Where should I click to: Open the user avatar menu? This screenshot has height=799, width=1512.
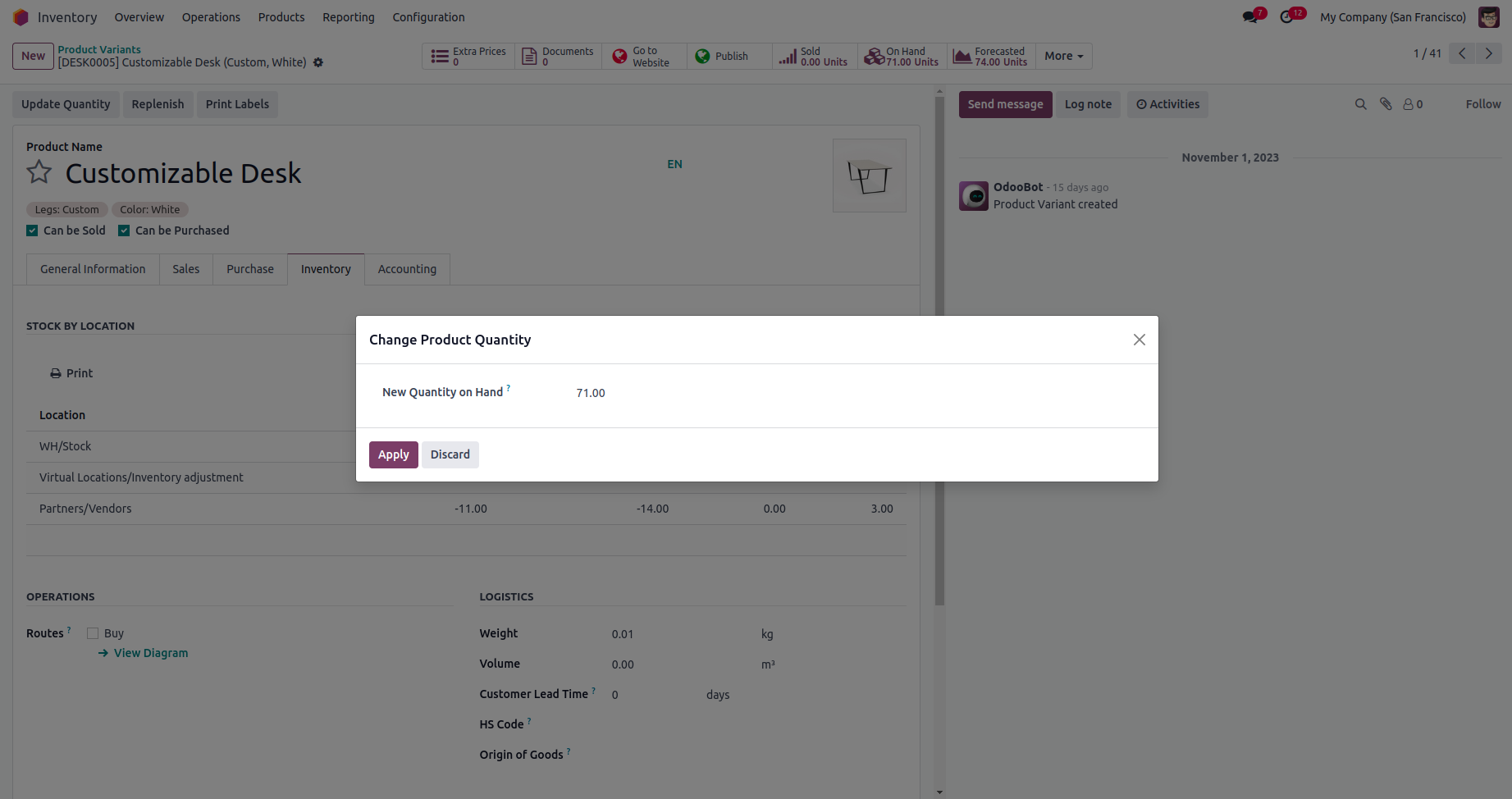(1489, 17)
